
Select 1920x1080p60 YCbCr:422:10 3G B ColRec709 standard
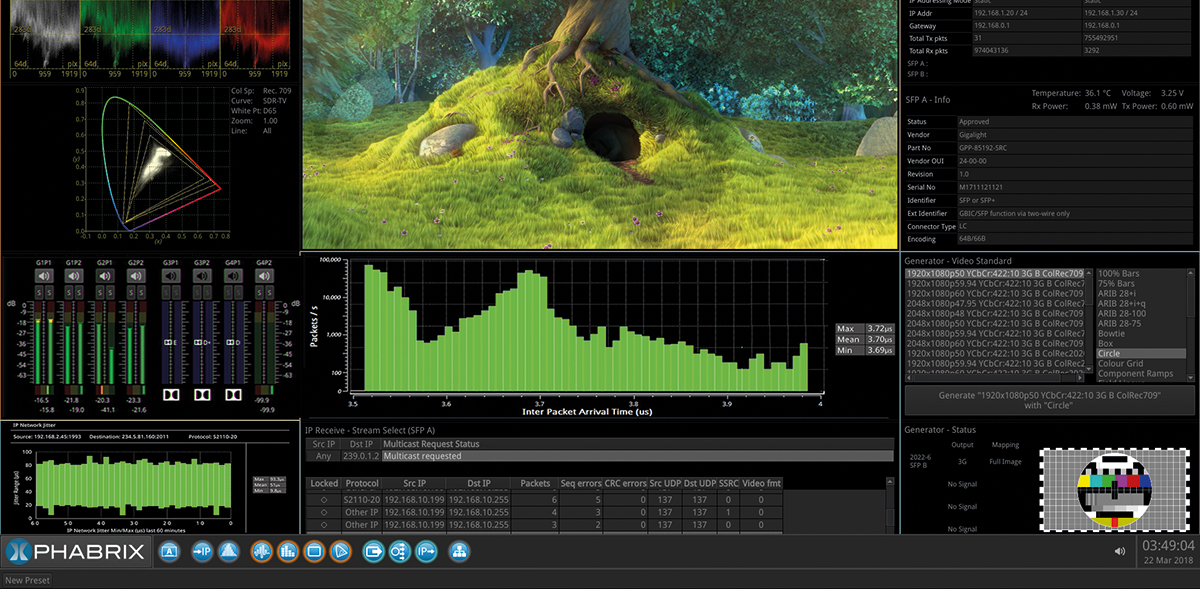click(x=995, y=294)
